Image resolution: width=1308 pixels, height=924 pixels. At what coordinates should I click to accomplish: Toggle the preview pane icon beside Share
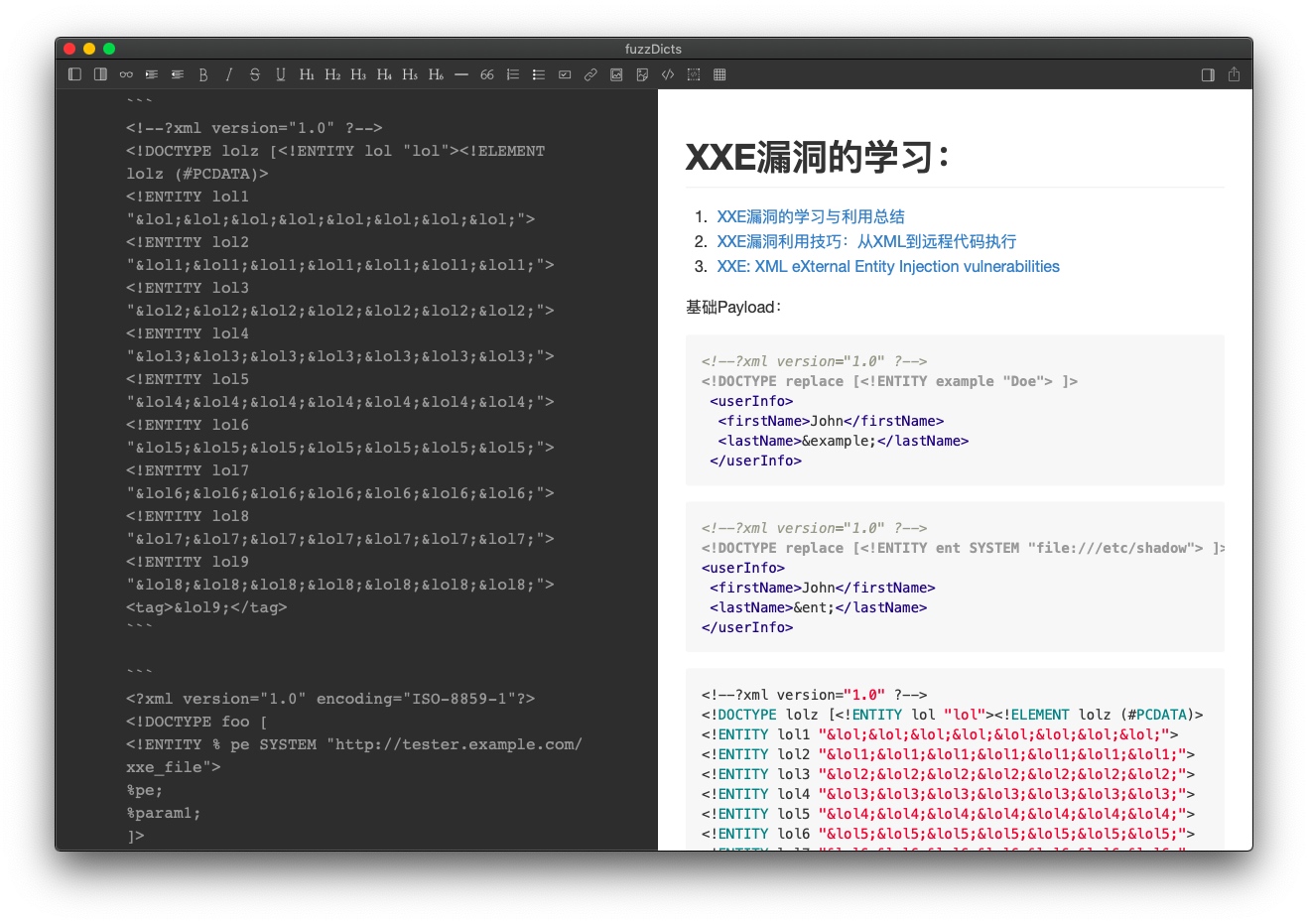(x=1208, y=74)
